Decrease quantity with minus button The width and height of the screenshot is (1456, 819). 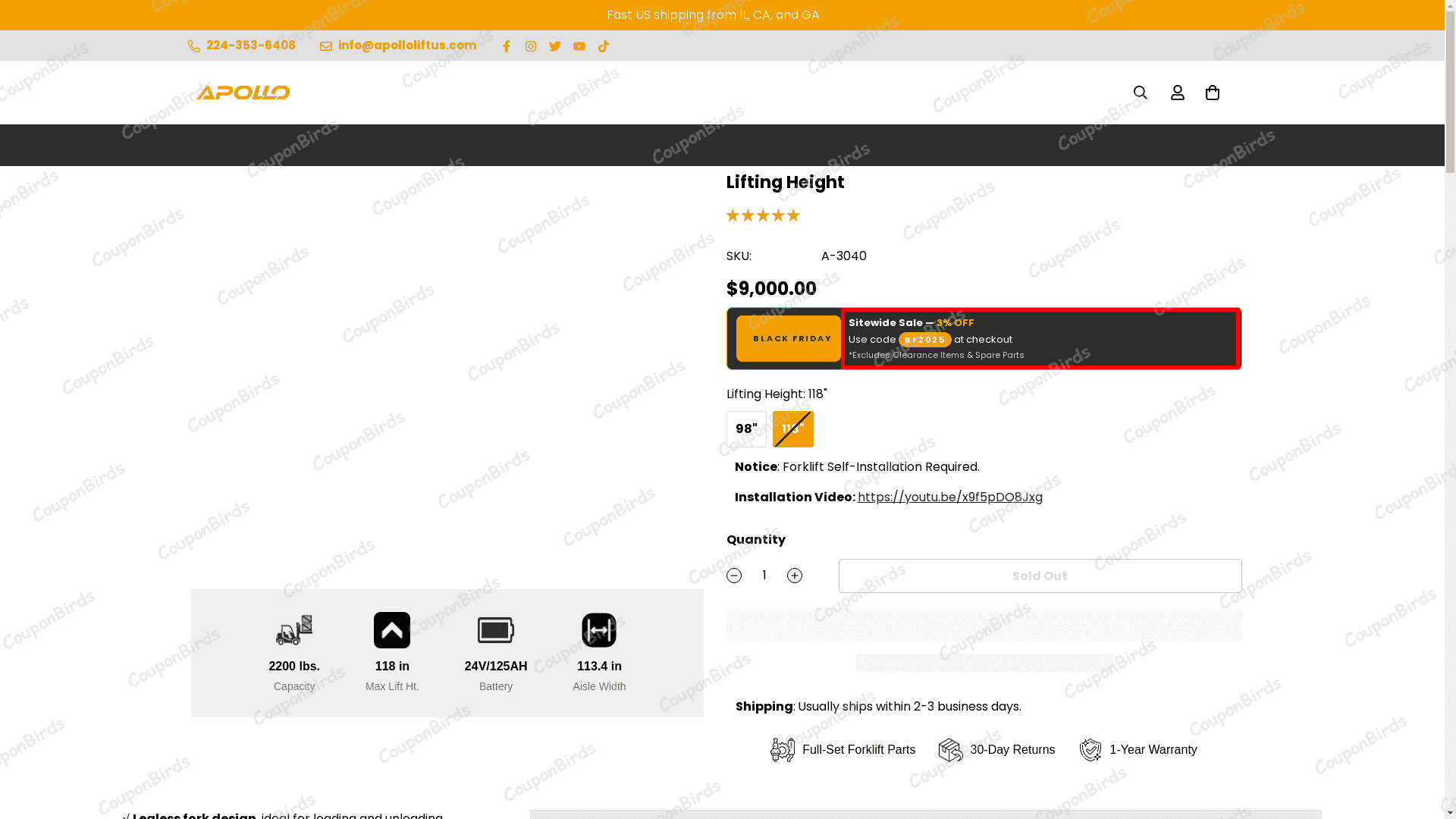click(734, 576)
